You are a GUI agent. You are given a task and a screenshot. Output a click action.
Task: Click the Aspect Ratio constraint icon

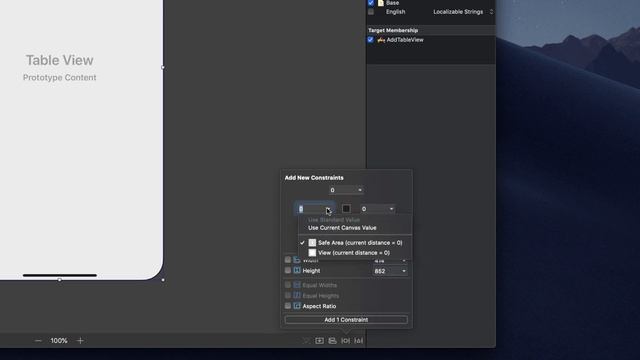click(x=297, y=306)
